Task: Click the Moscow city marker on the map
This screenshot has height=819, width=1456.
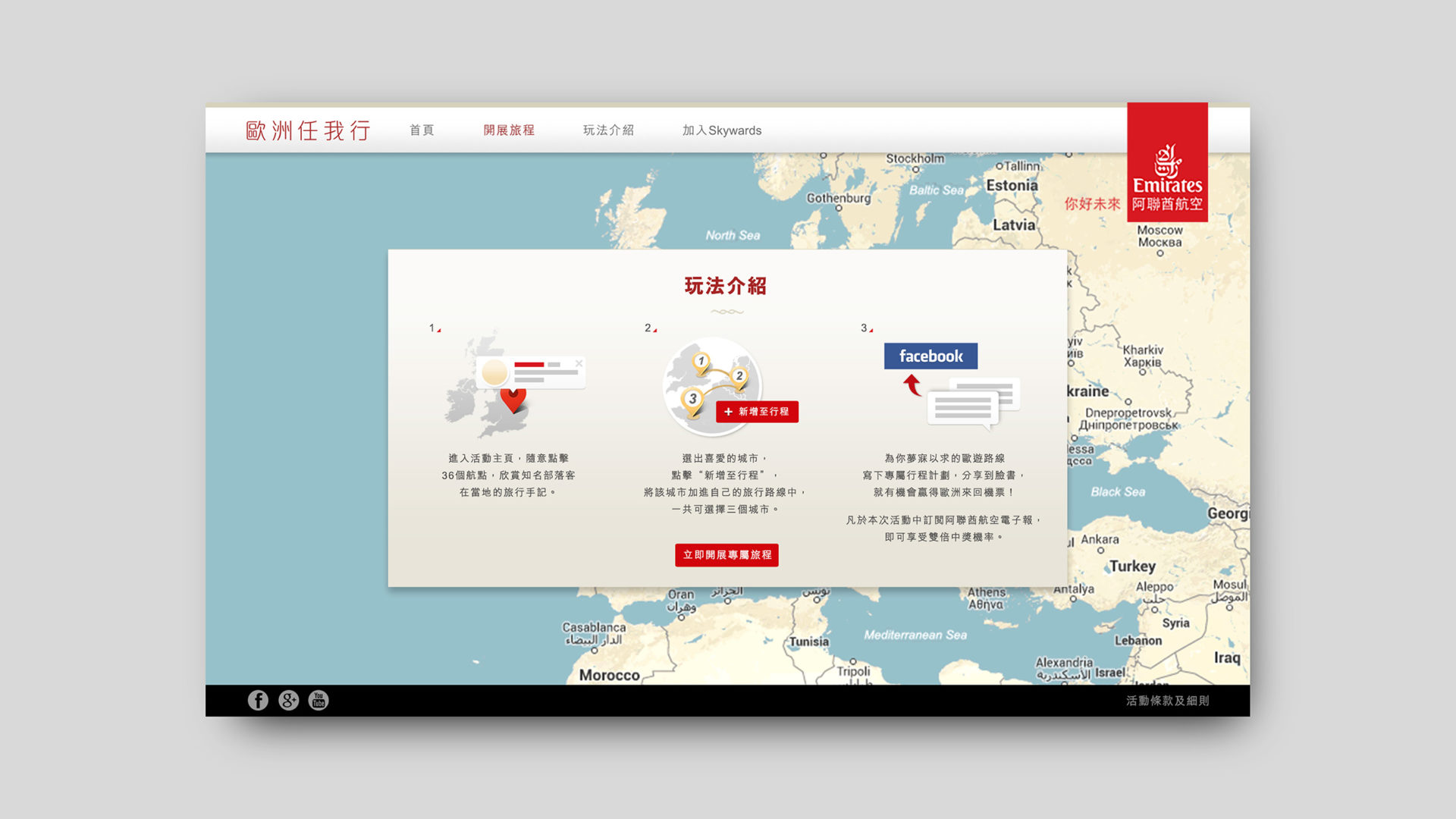Action: 1159,253
